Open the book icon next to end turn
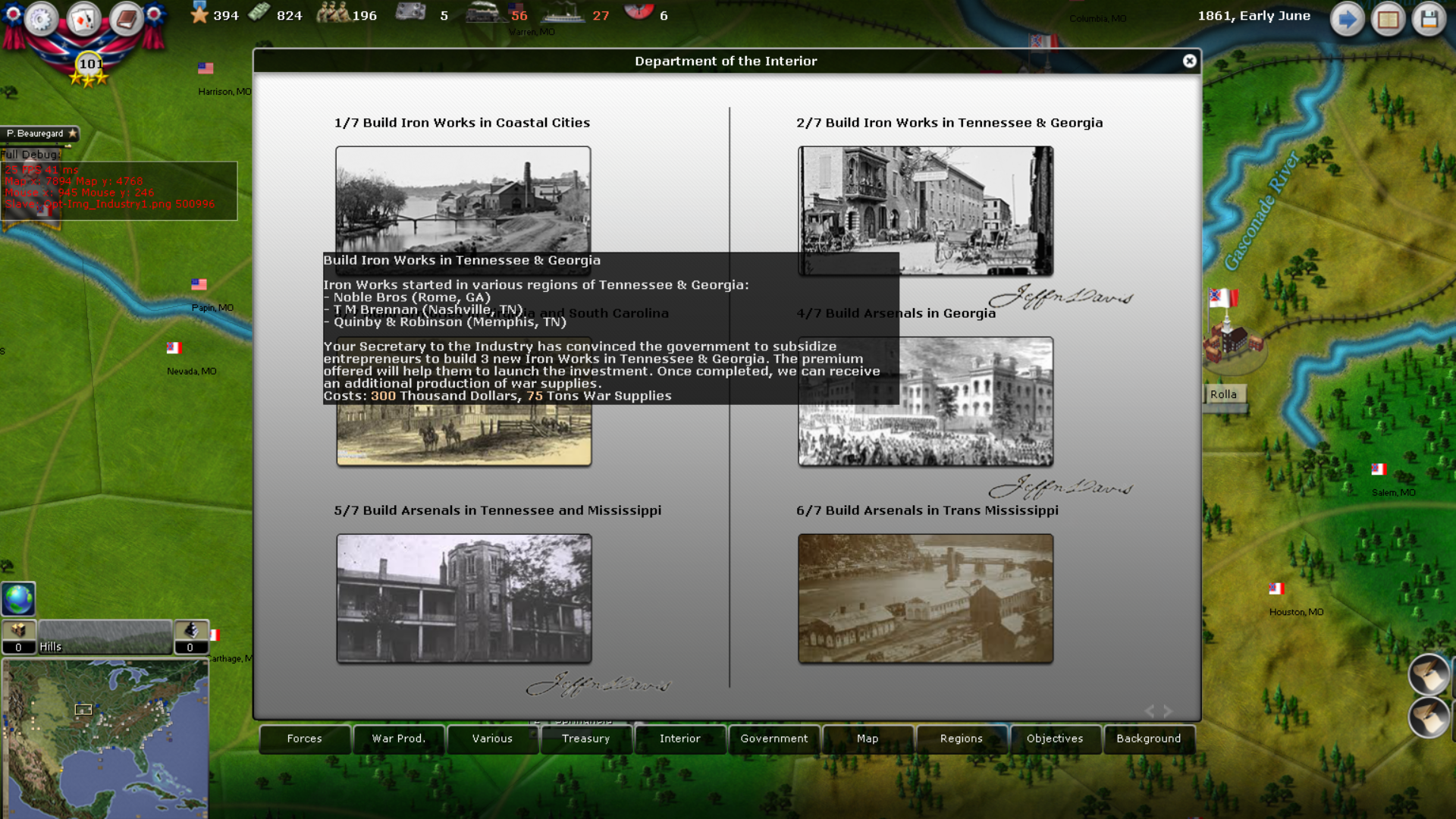This screenshot has width=1456, height=819. pyautogui.click(x=1389, y=19)
